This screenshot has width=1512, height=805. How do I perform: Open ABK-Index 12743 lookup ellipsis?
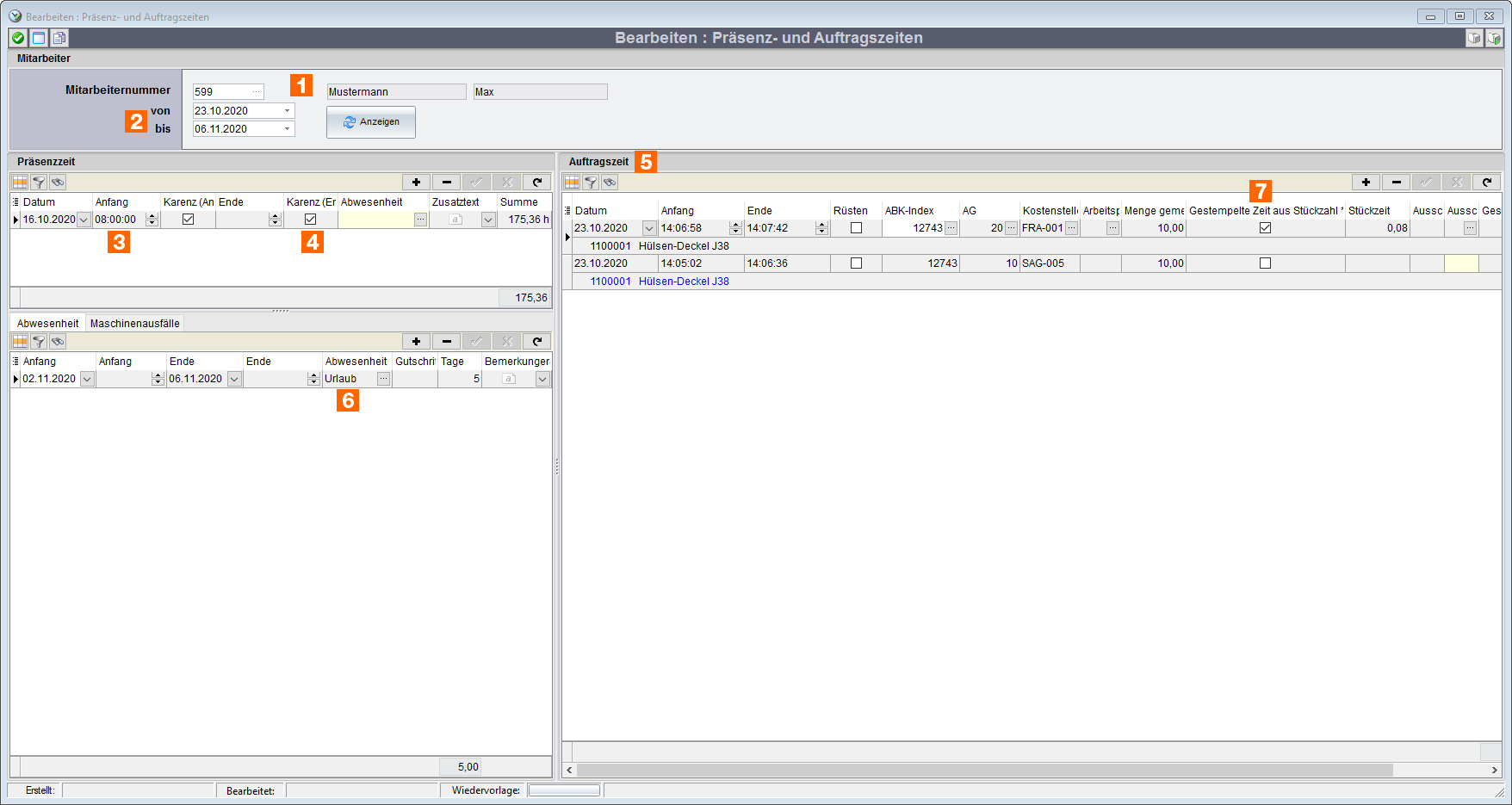(x=951, y=228)
